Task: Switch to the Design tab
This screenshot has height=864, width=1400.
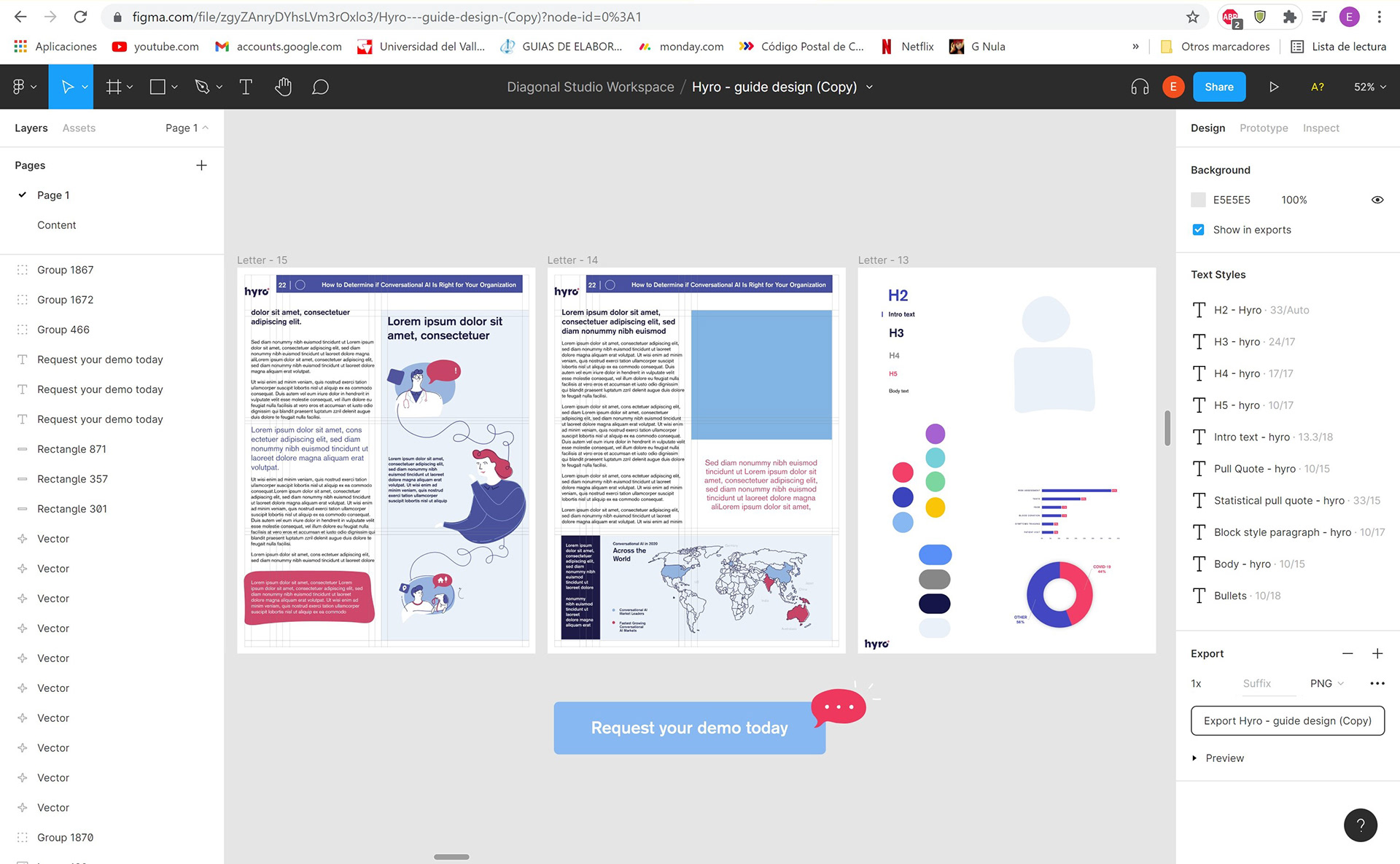Action: 1207,128
